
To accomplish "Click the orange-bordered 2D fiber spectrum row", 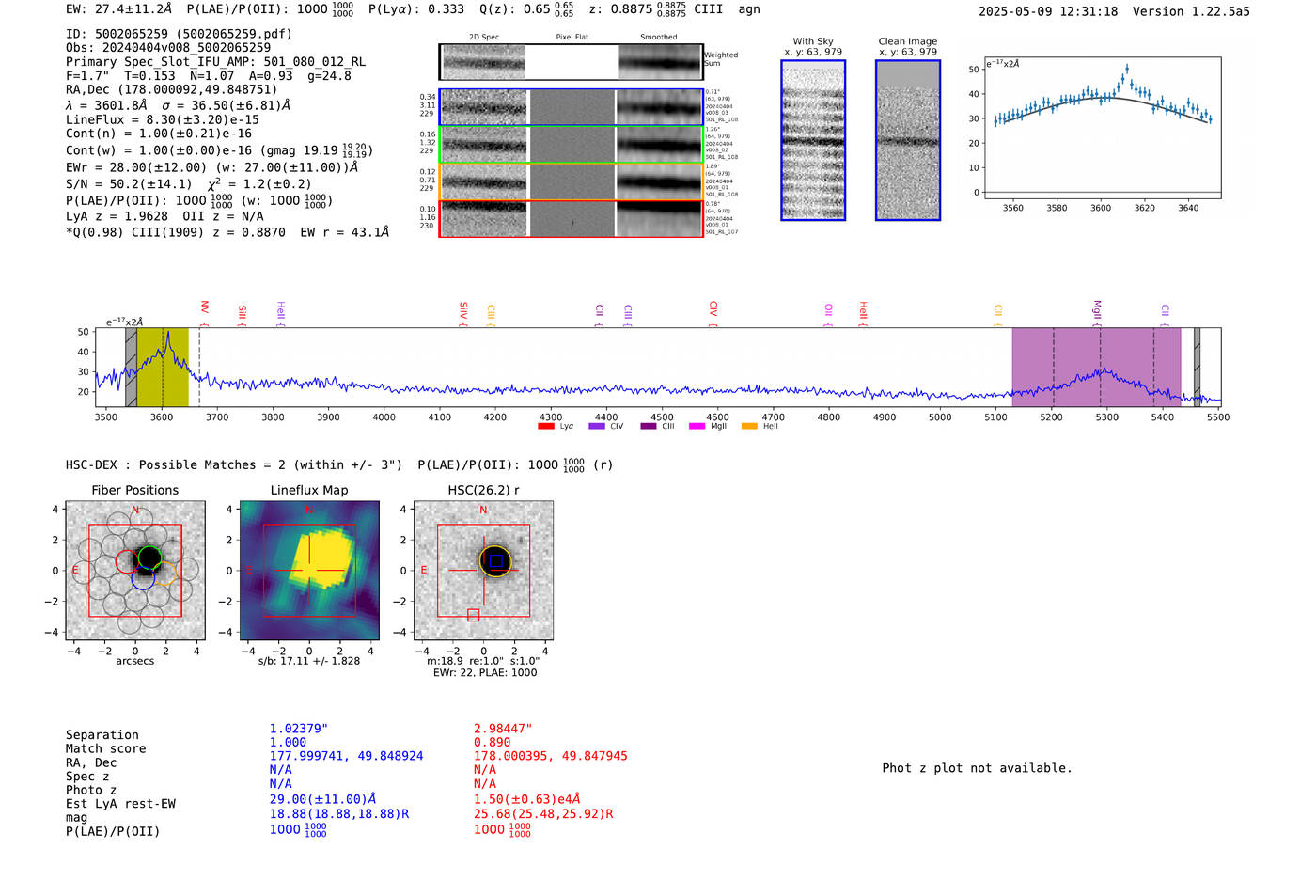I will coord(572,181).
